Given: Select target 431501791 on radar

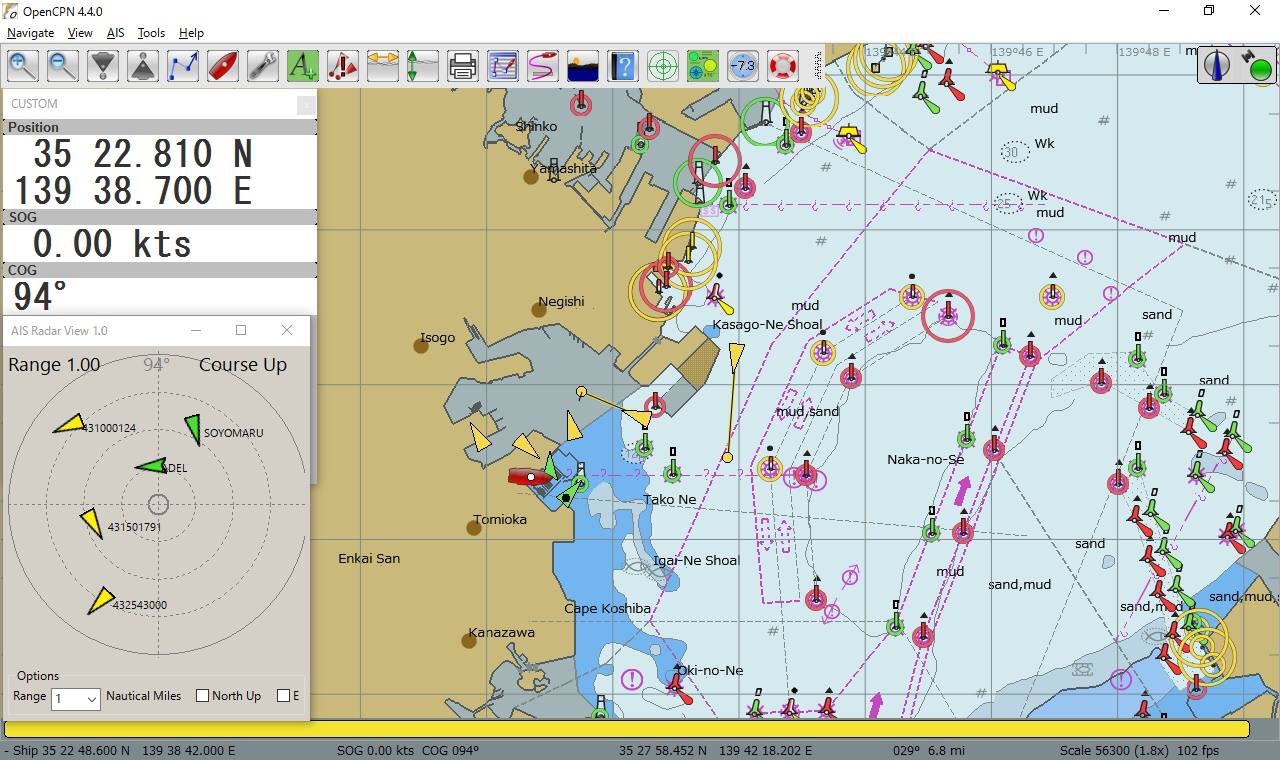Looking at the screenshot, I should [x=91, y=523].
